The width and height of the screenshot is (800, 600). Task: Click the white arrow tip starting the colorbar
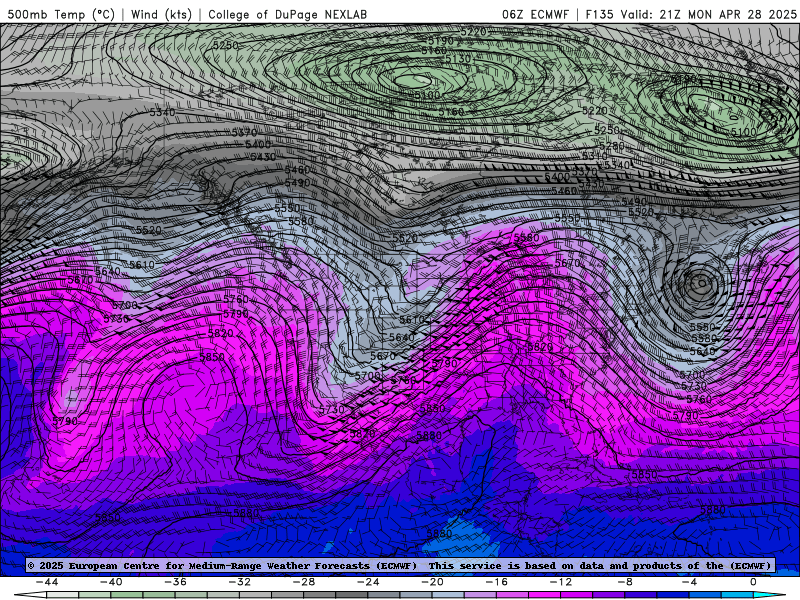tap(30, 595)
